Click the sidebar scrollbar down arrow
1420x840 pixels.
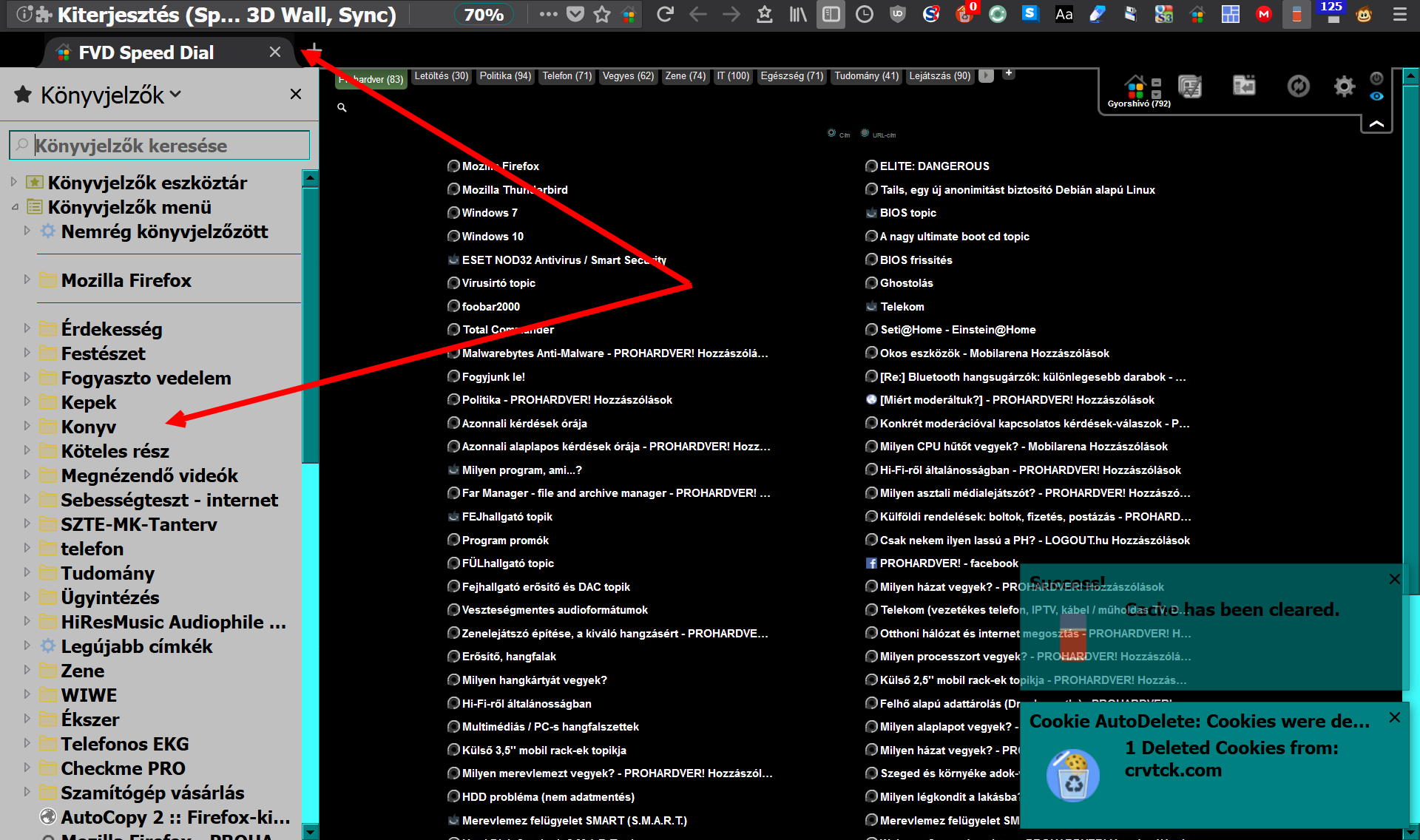click(311, 832)
